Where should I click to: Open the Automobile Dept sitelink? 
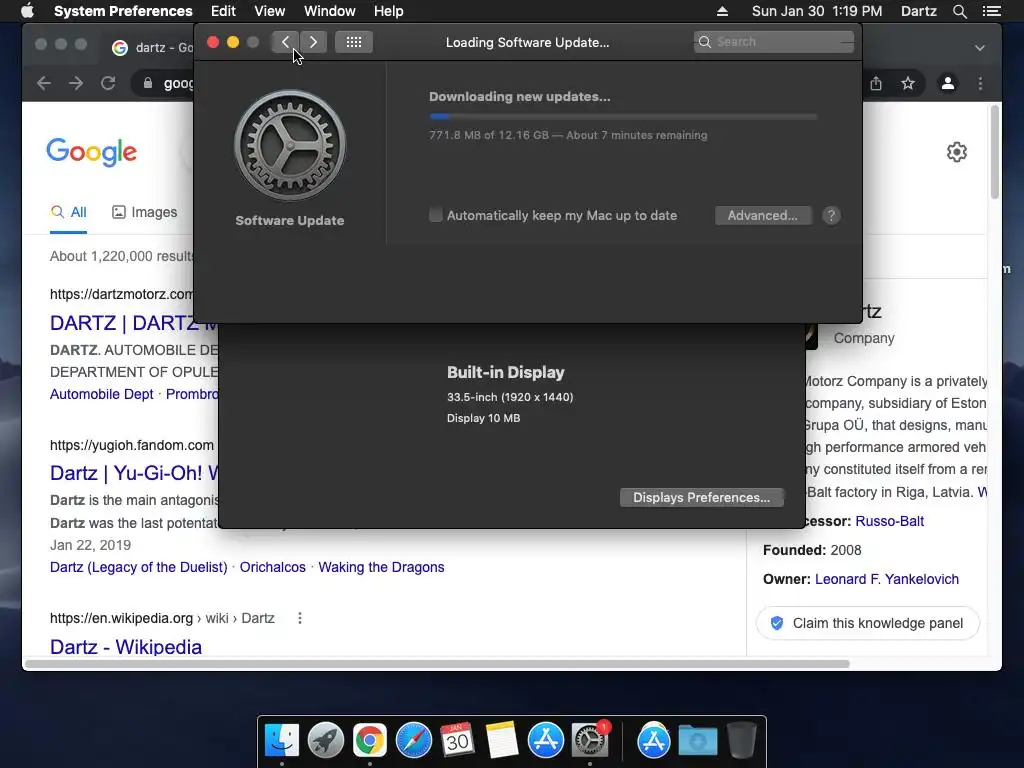point(101,394)
